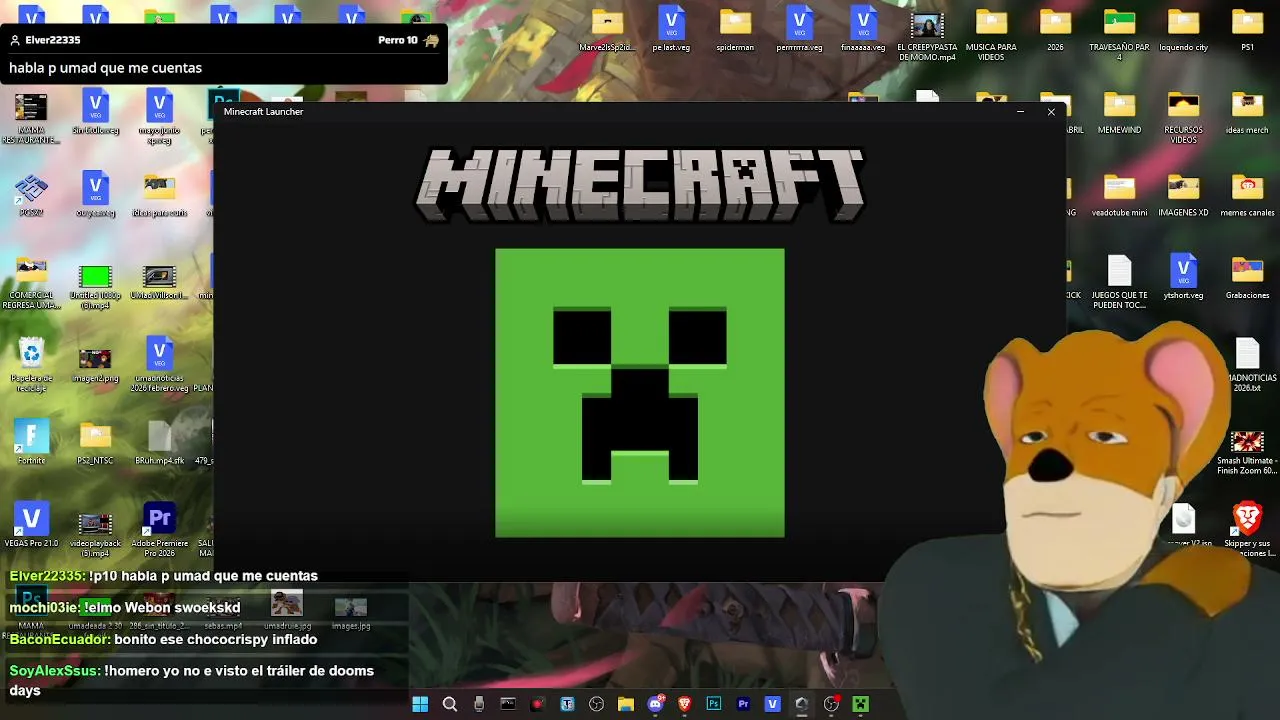Screen dimensions: 1280x720
Task: Switch to VEGAS Pro in the taskbar
Action: 772,704
